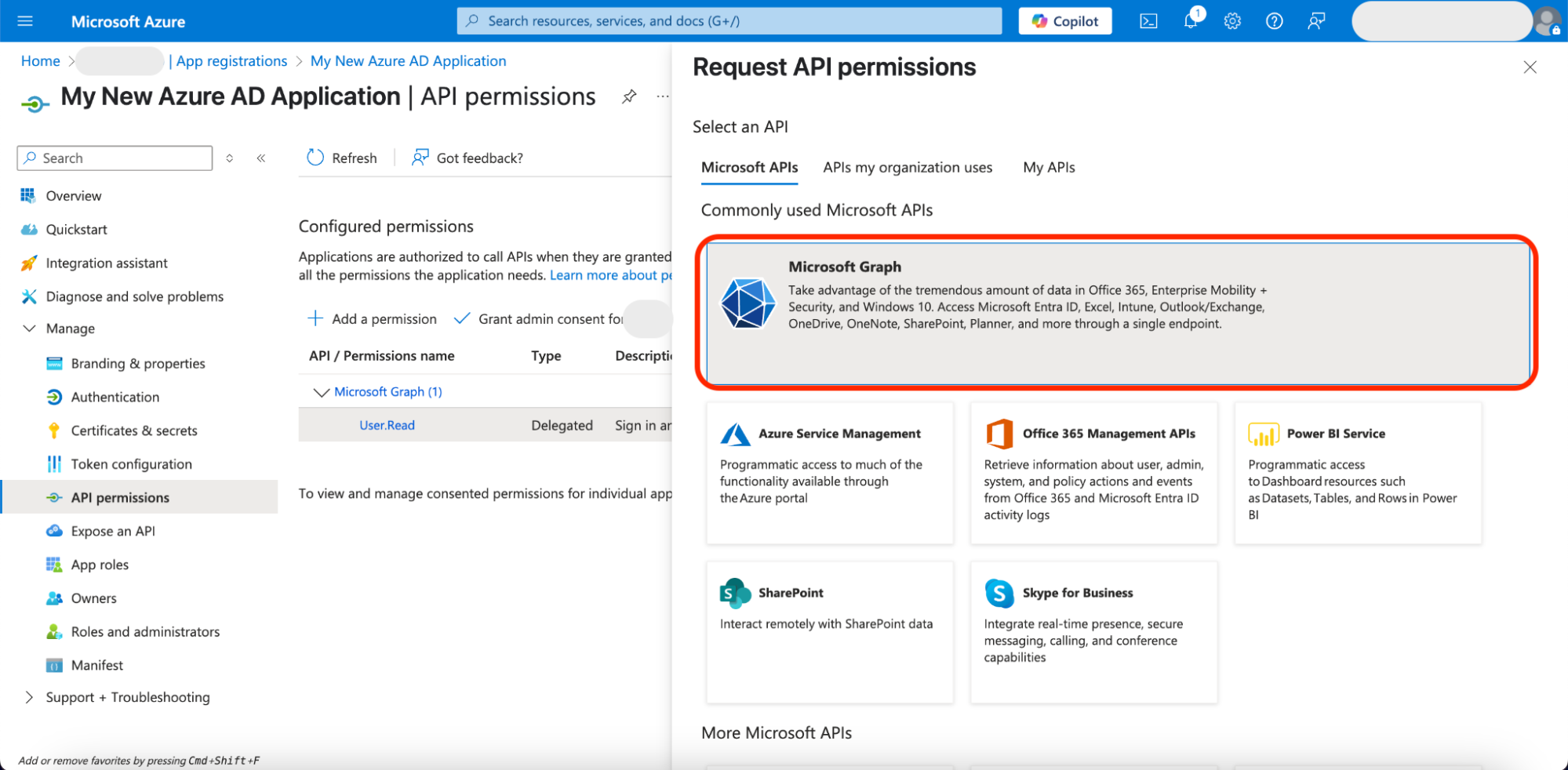
Task: Click the Type column header
Action: [546, 356]
